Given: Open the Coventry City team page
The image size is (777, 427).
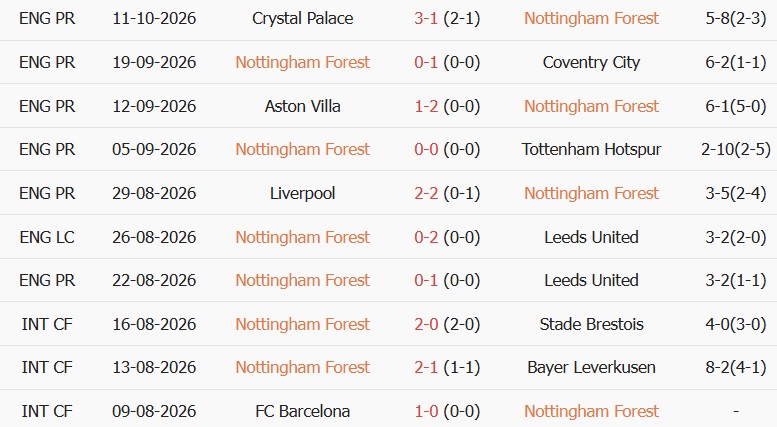Looking at the screenshot, I should coord(591,62).
